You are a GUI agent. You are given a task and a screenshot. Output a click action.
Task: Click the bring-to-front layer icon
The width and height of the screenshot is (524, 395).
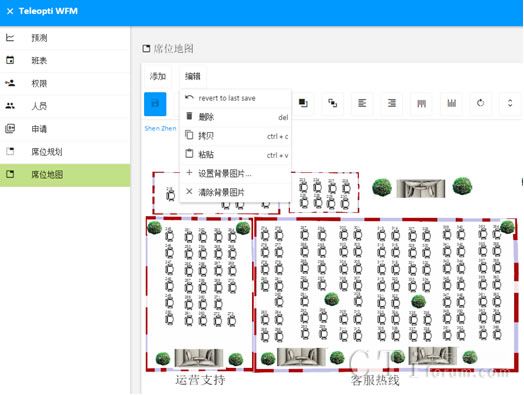303,103
